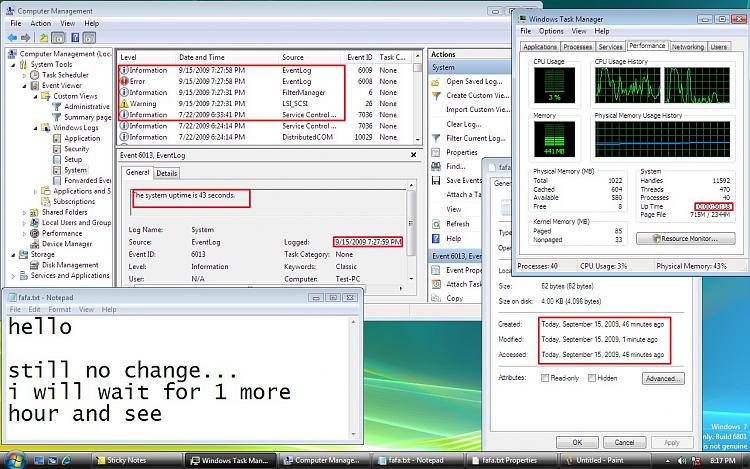Toggle the Show/Hide Action Pane toolbar icon
Viewport: 750px width, 469px height.
89,38
